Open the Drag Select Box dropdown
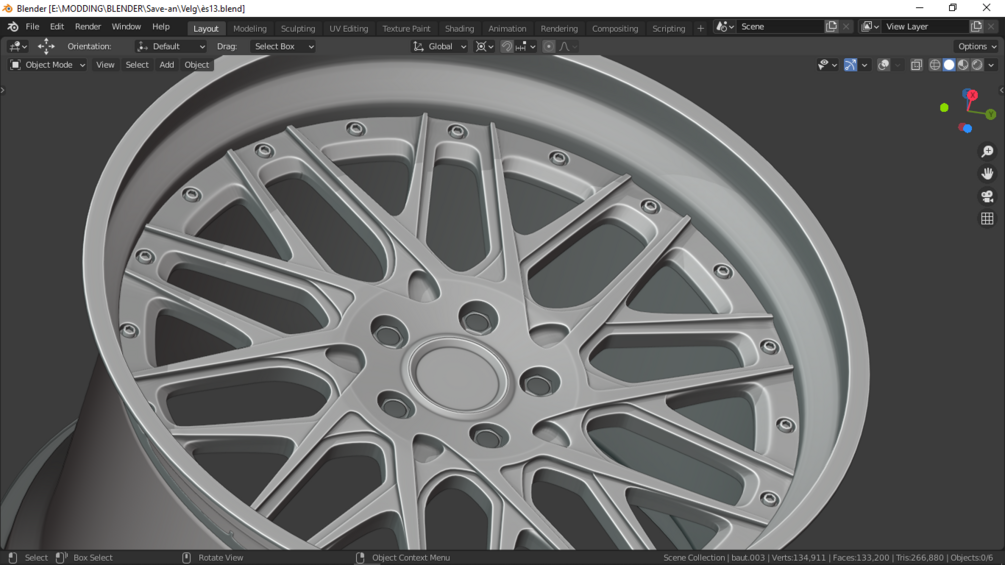Viewport: 1005px width, 565px height. point(283,46)
